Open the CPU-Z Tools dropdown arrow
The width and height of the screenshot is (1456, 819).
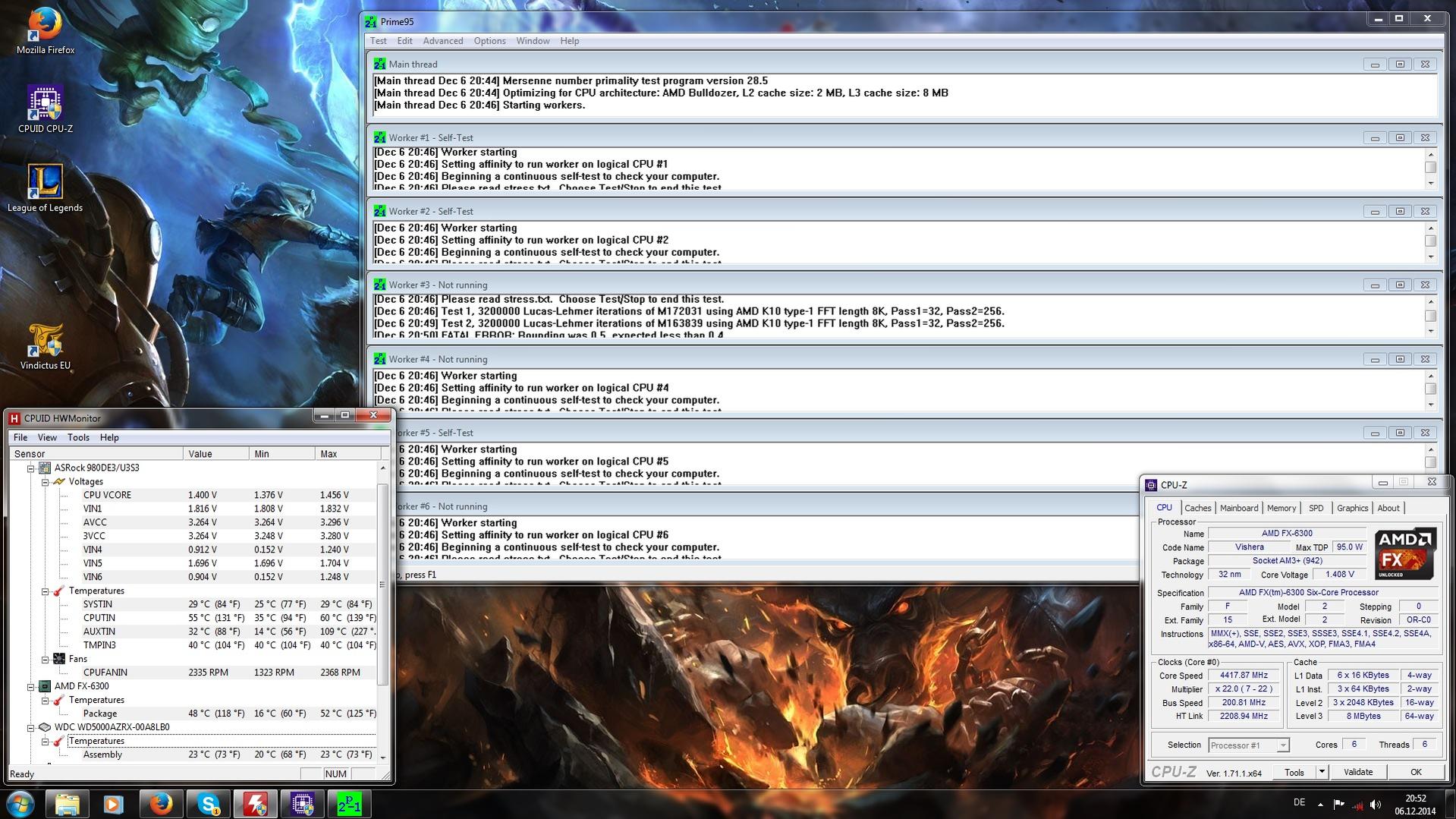tap(1321, 772)
